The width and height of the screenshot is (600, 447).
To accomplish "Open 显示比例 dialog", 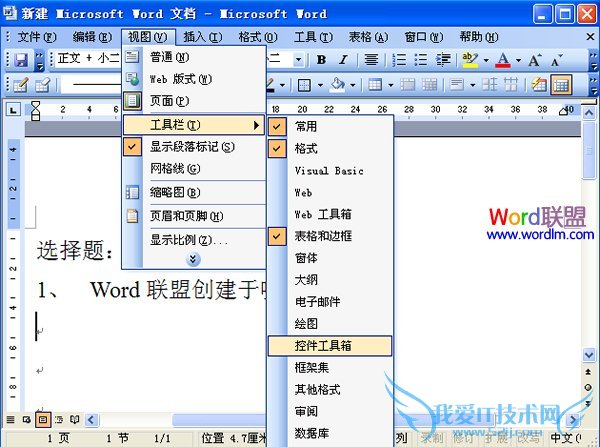I will tap(194, 240).
